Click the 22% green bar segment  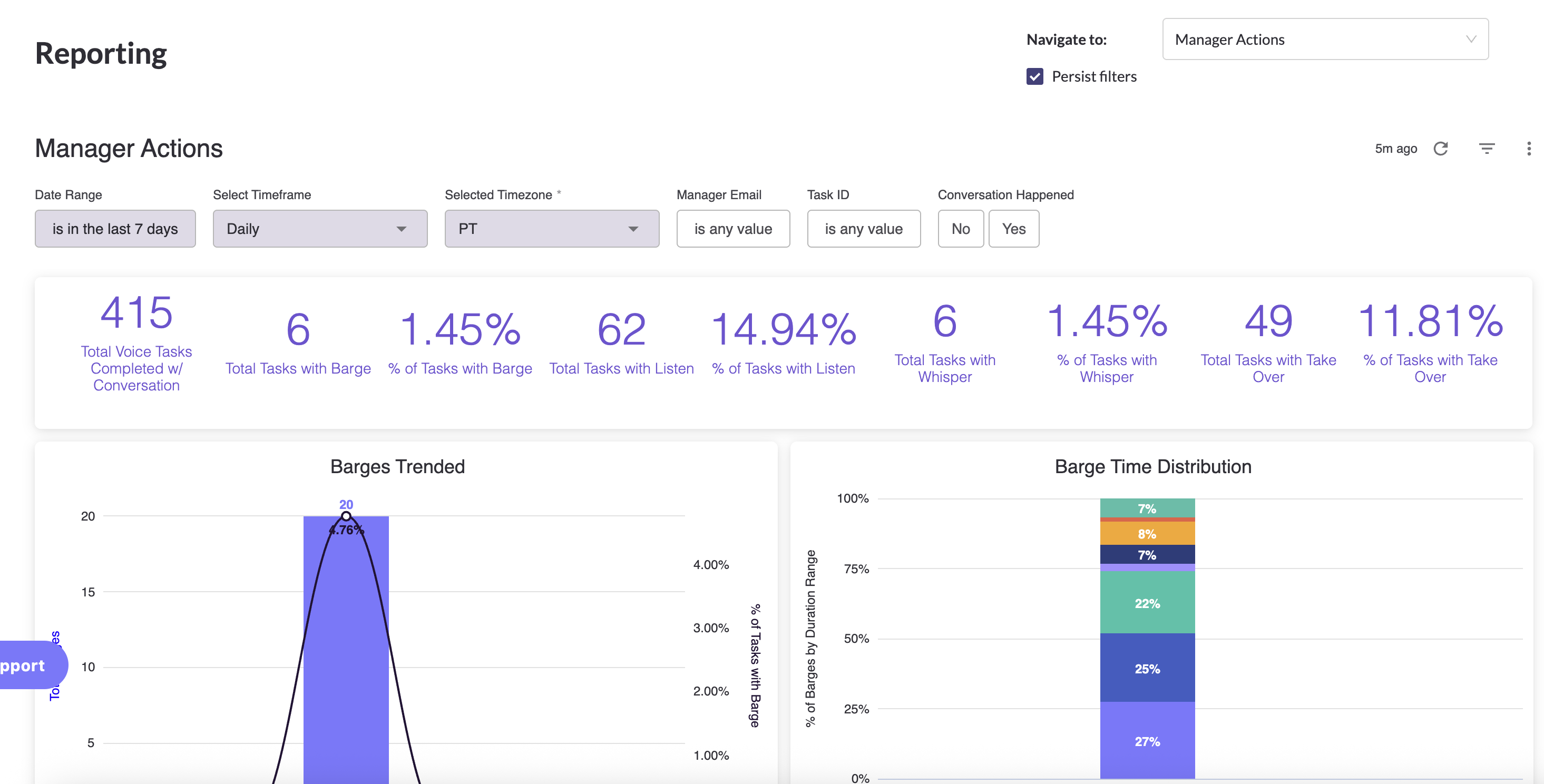pyautogui.click(x=1147, y=602)
